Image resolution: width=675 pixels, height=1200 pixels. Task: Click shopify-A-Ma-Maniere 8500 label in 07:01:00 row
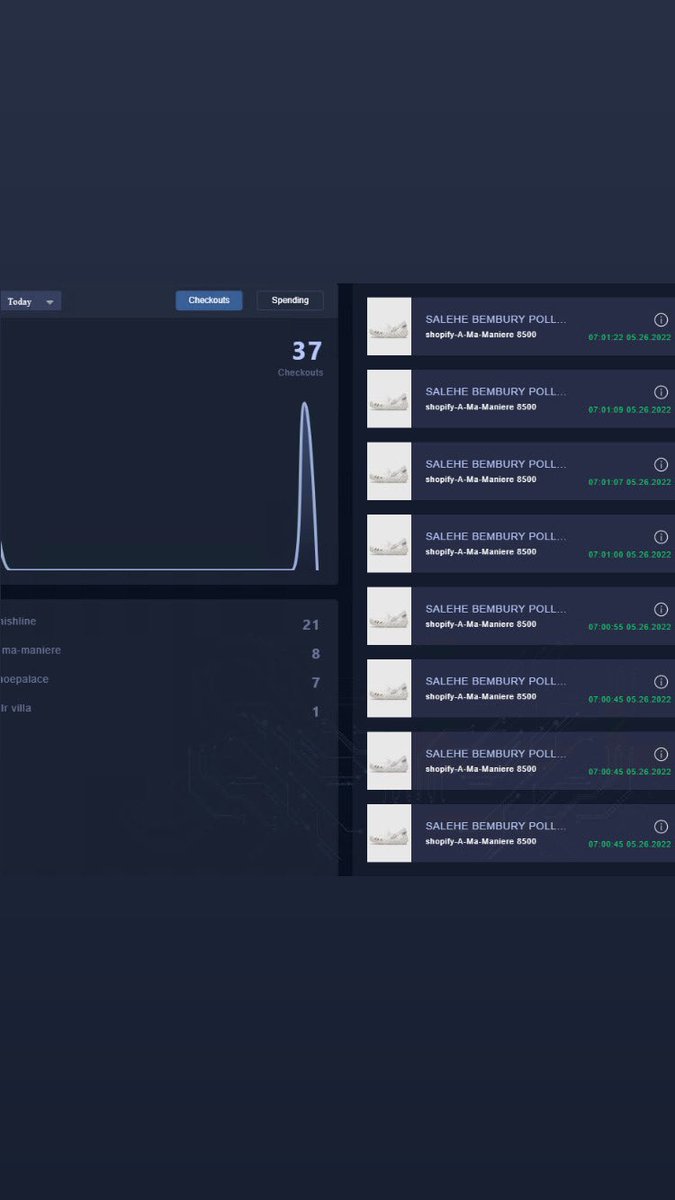pyautogui.click(x=481, y=552)
